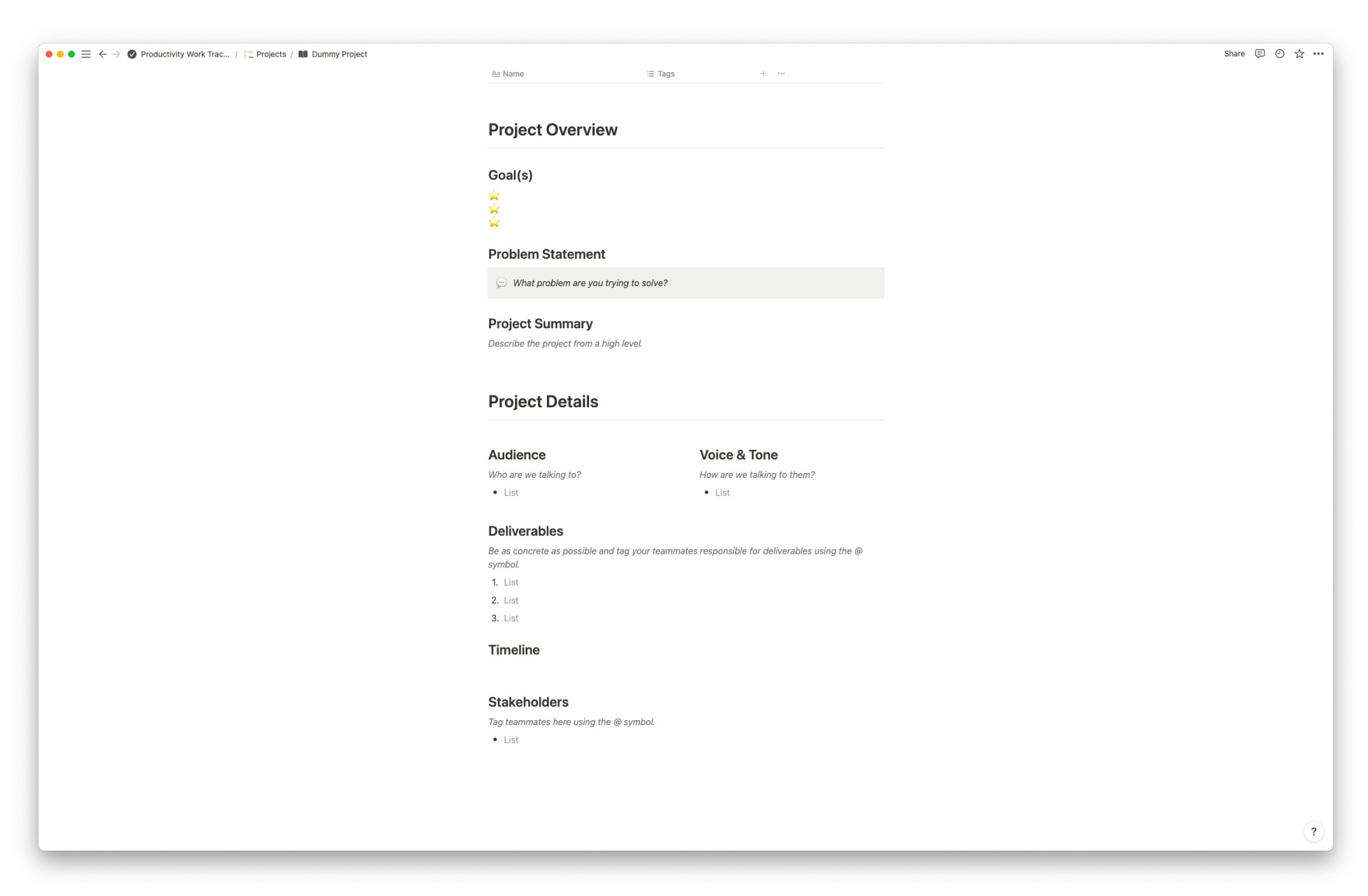
Task: Click the callout speech bubble icon
Action: (502, 283)
